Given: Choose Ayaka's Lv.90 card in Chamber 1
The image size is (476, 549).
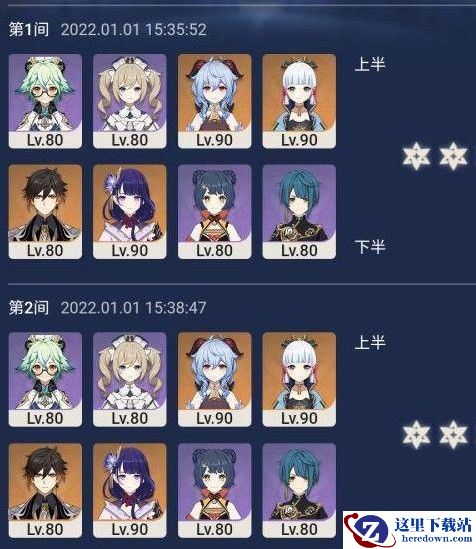Looking at the screenshot, I should [x=299, y=101].
